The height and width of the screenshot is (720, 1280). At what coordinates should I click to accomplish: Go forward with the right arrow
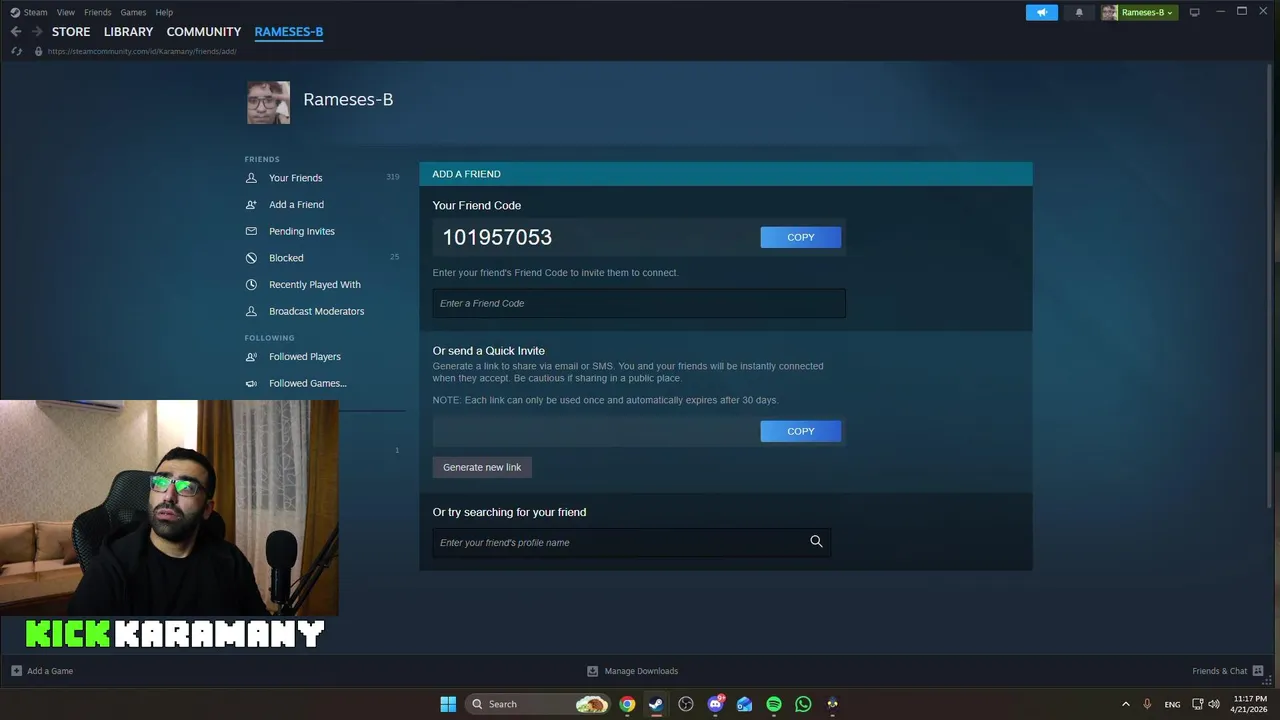coord(37,32)
